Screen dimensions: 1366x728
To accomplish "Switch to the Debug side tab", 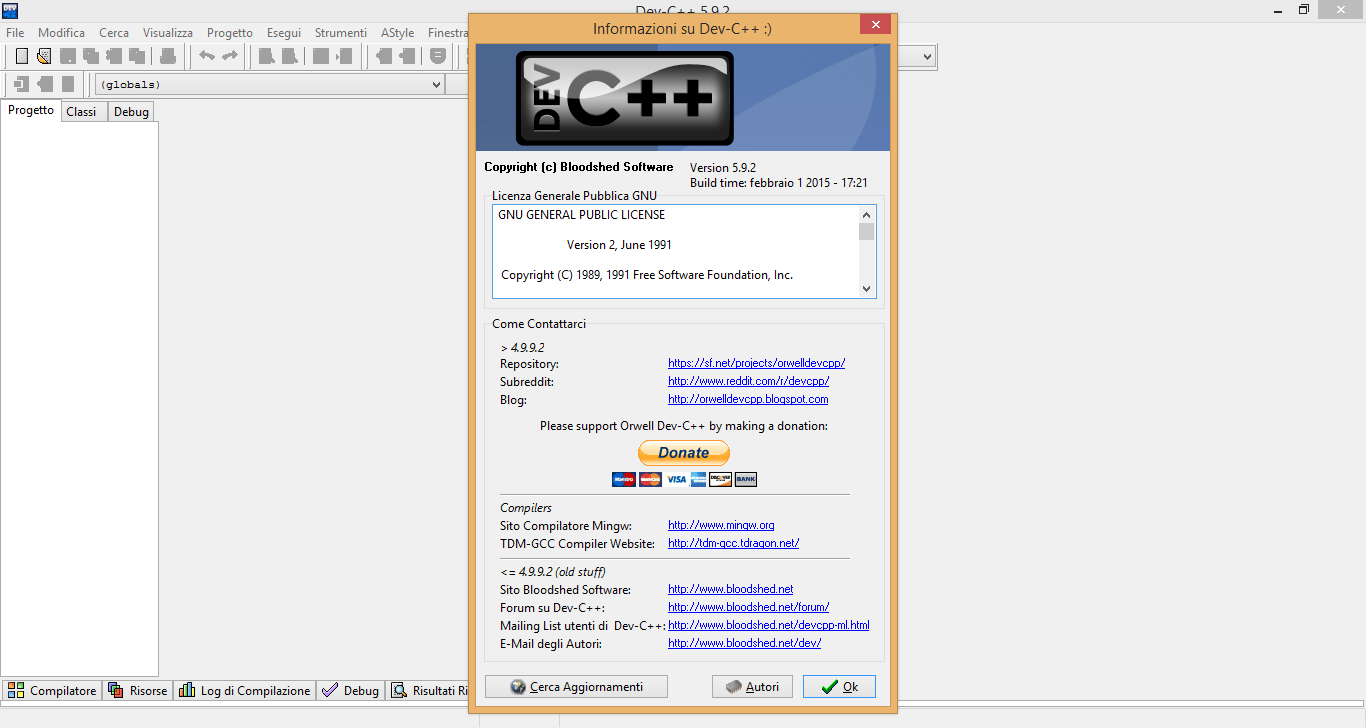I will [x=131, y=112].
